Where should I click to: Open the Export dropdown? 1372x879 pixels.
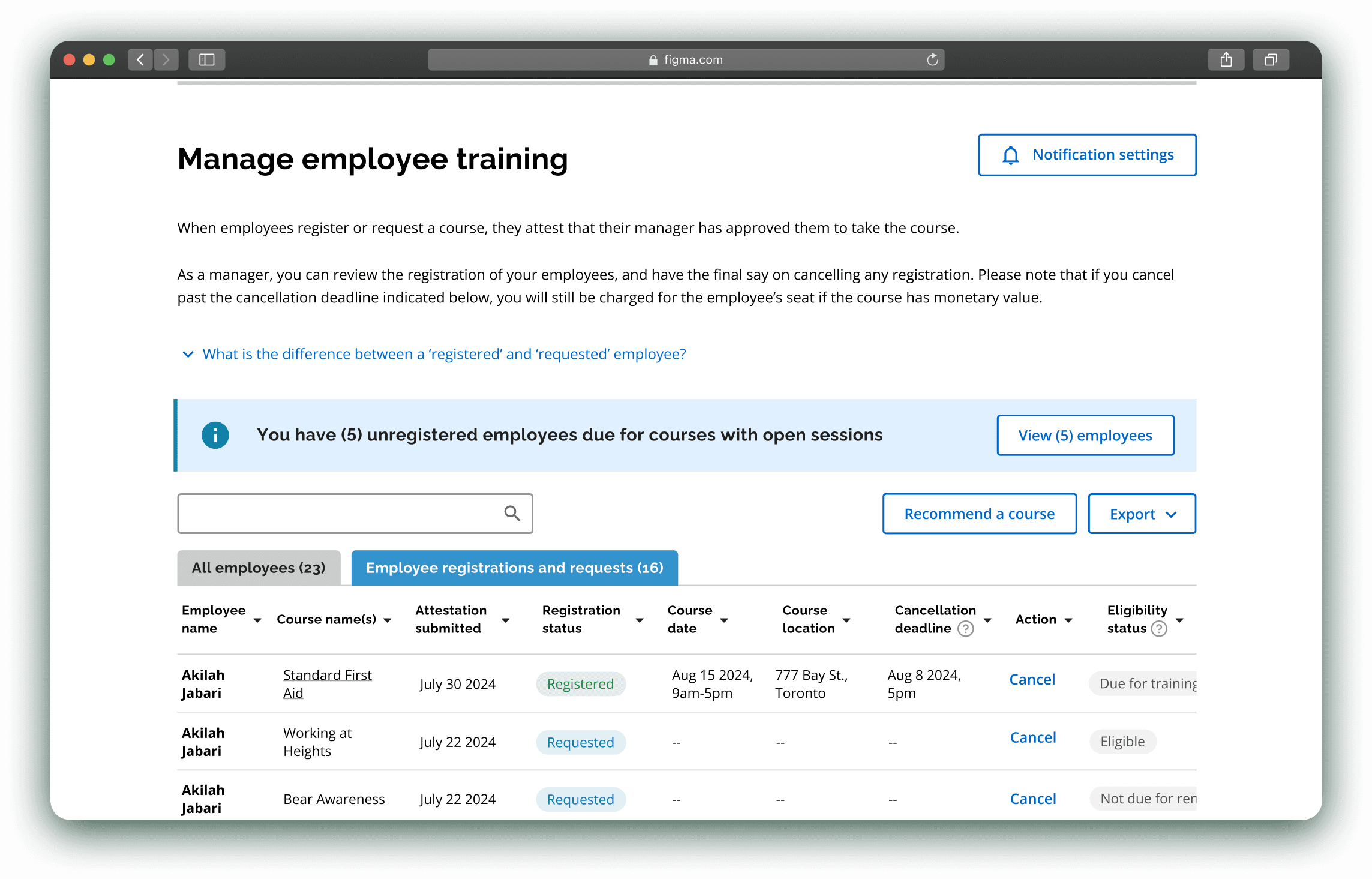pyautogui.click(x=1142, y=514)
